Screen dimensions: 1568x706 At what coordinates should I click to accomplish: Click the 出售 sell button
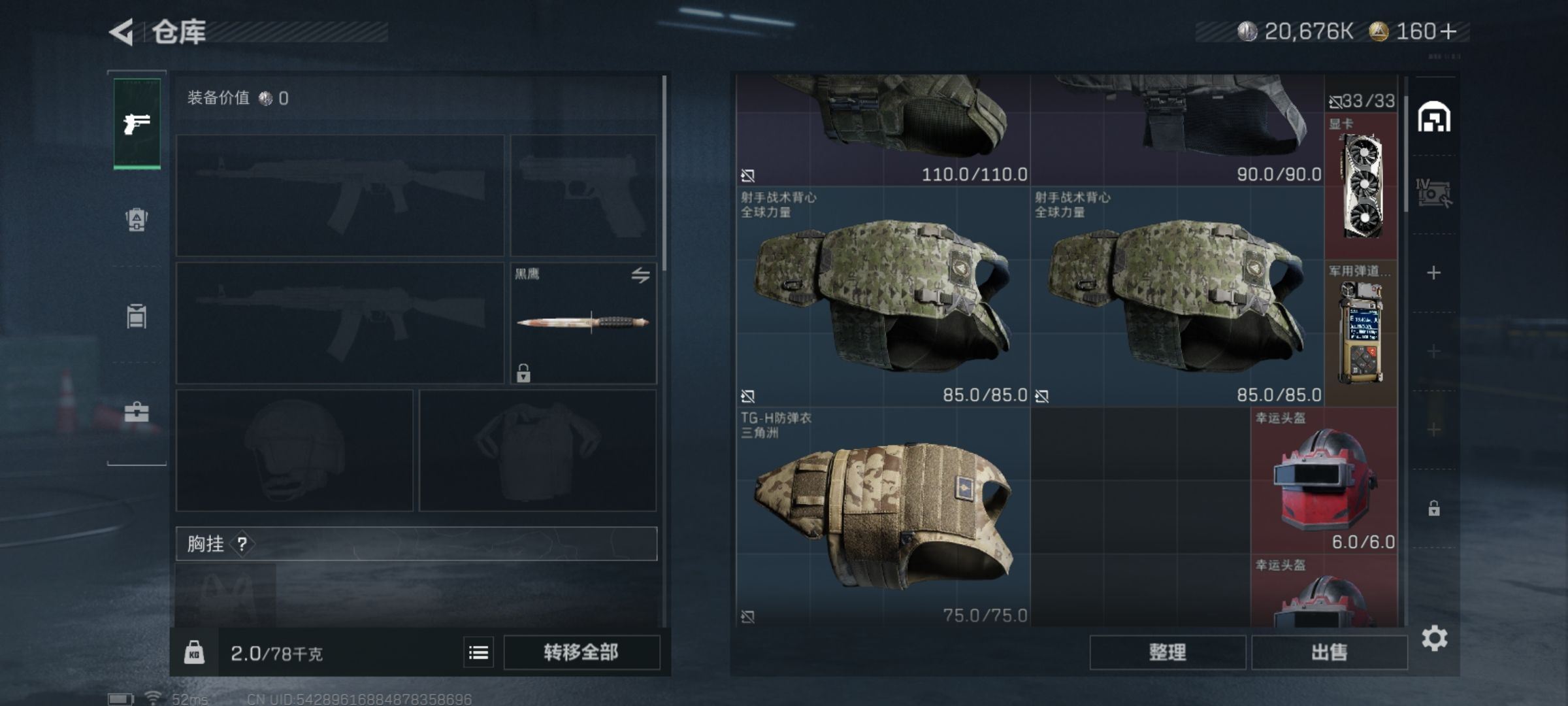point(1329,652)
